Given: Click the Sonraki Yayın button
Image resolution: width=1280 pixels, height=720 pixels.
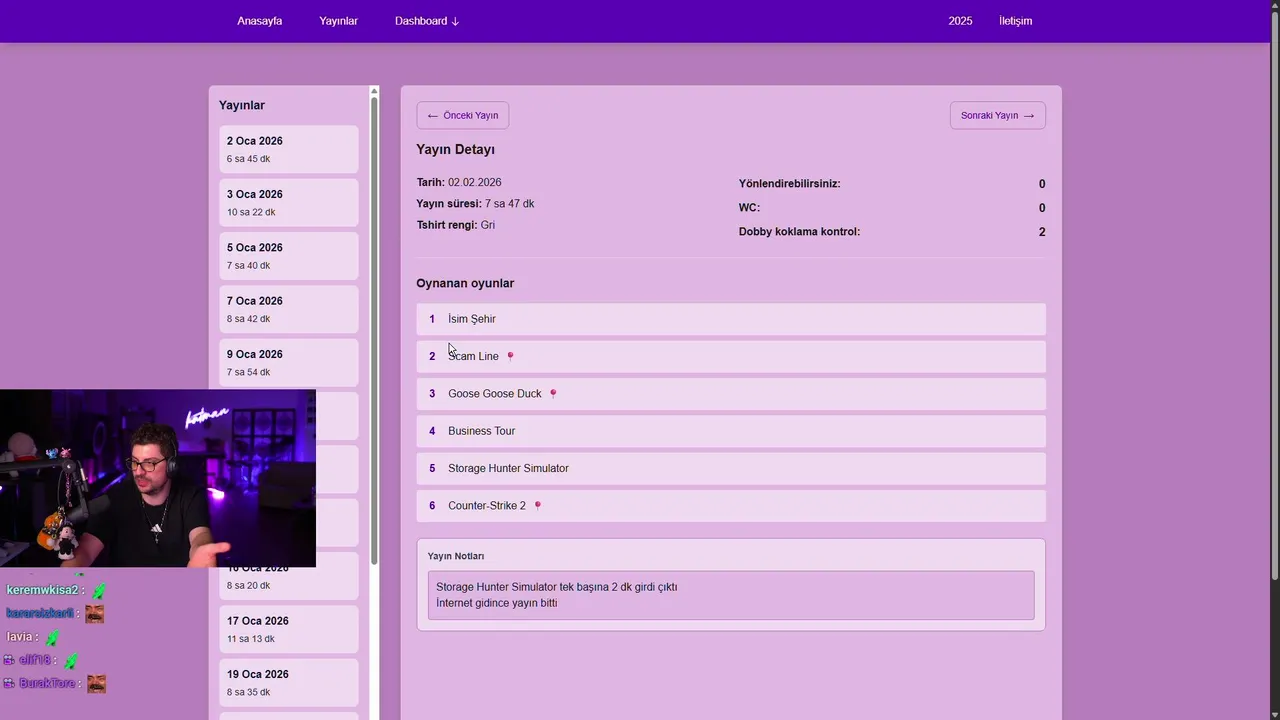Looking at the screenshot, I should tap(998, 115).
